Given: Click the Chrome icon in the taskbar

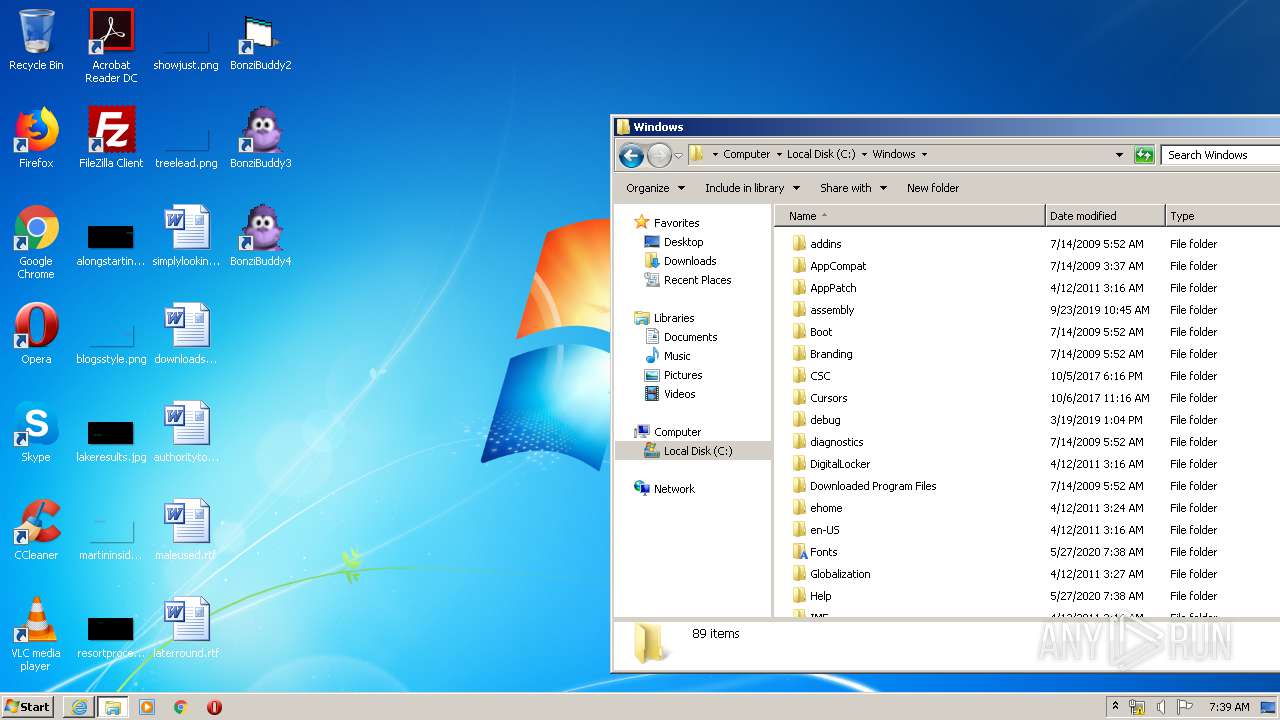Looking at the screenshot, I should point(181,707).
